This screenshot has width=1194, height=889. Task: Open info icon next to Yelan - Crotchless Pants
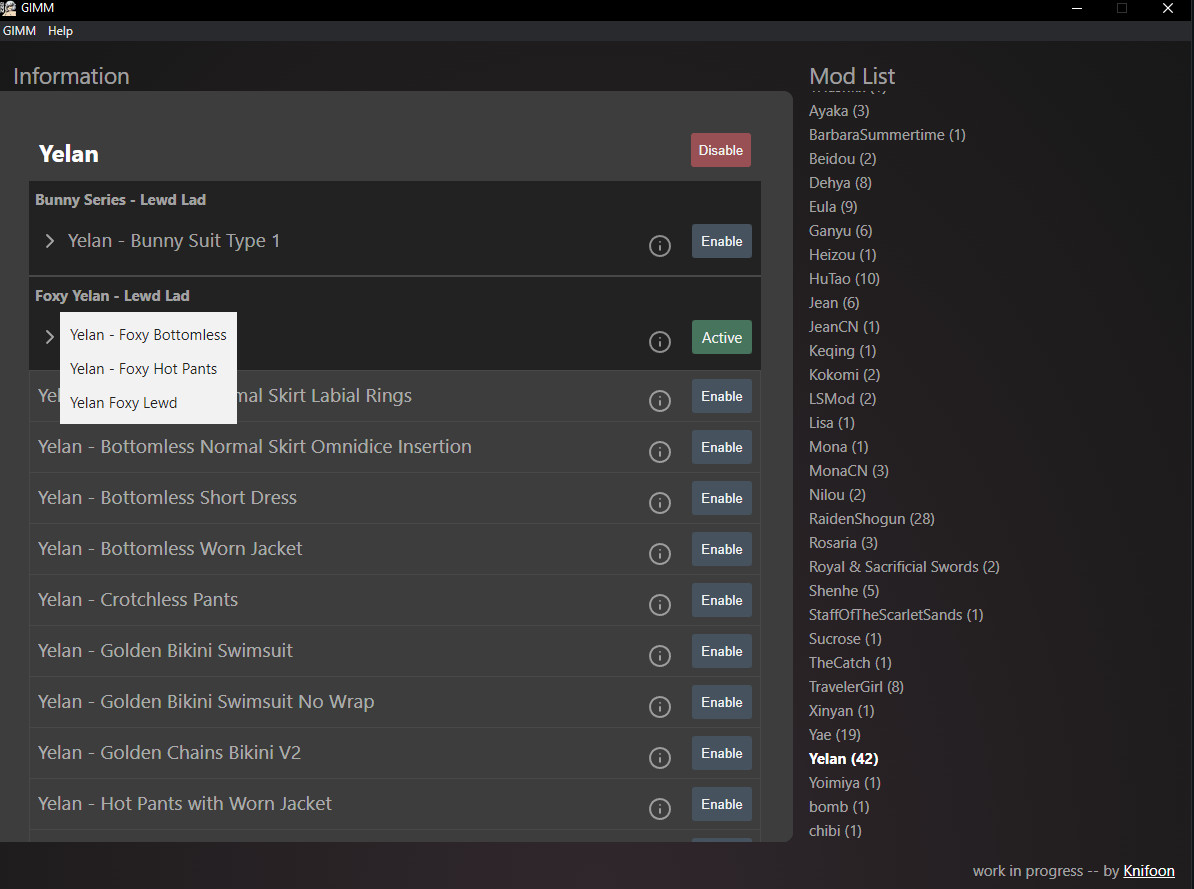(x=660, y=605)
